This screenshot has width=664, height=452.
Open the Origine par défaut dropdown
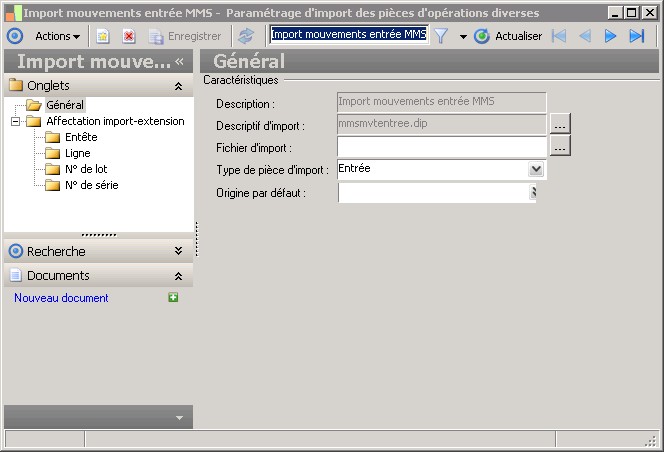tap(533, 192)
